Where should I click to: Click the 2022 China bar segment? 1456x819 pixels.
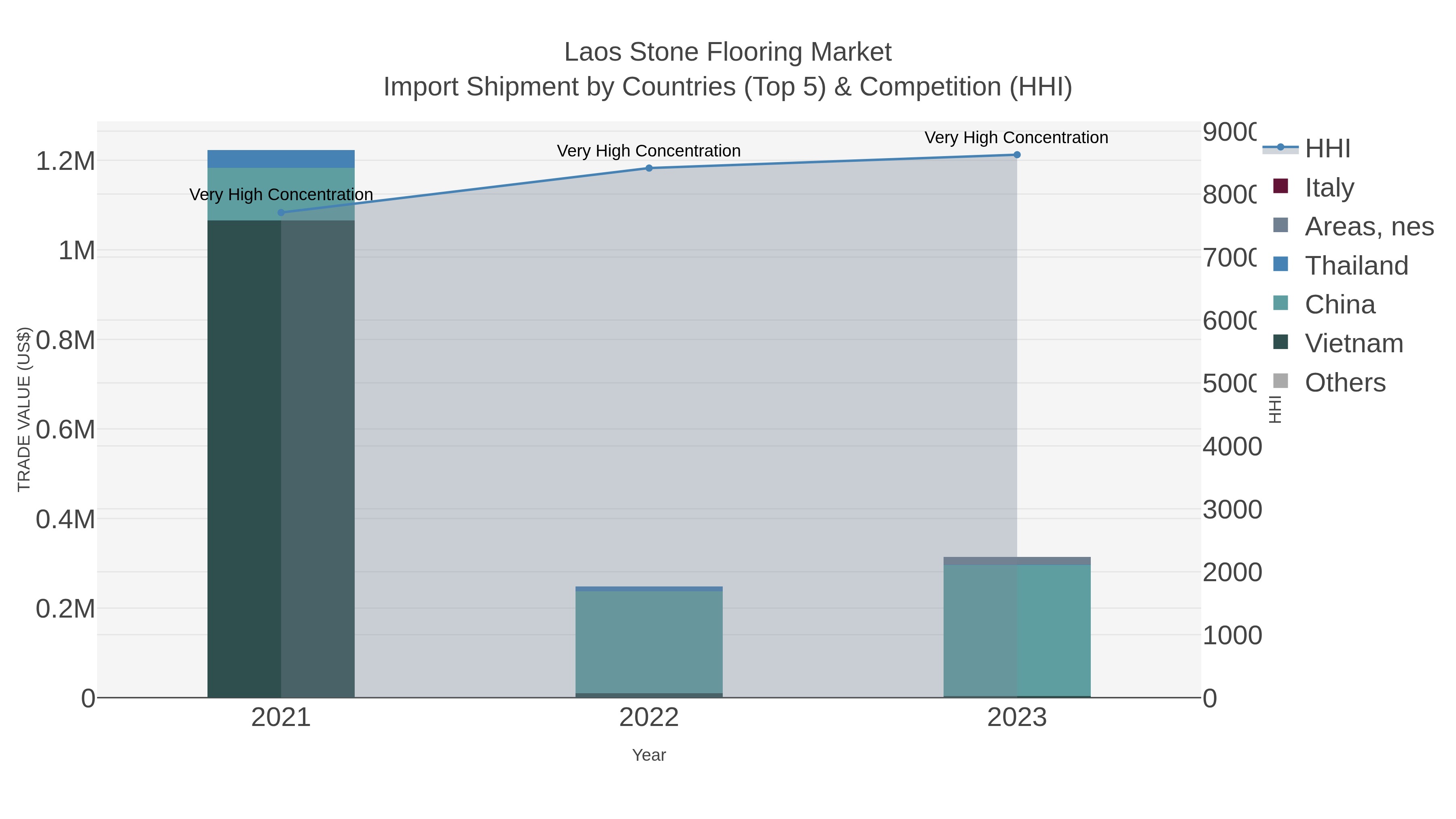pos(649,642)
